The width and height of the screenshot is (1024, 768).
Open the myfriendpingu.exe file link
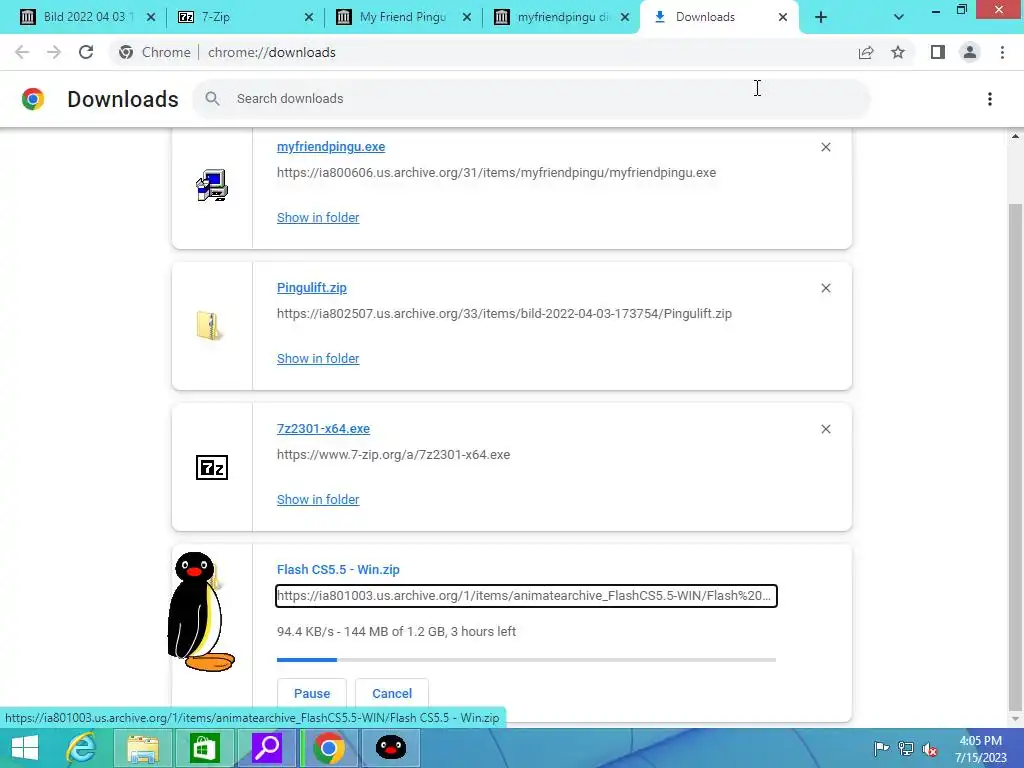point(331,147)
